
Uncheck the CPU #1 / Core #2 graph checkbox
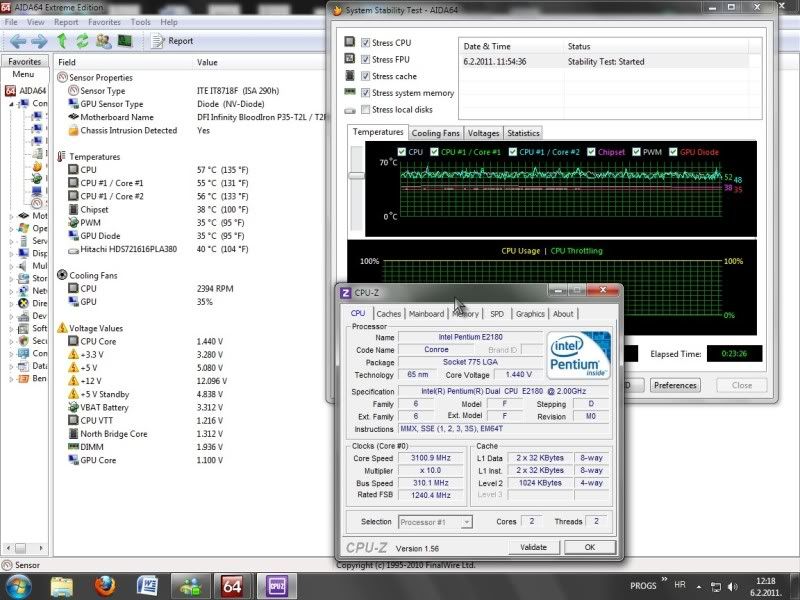pyautogui.click(x=513, y=152)
